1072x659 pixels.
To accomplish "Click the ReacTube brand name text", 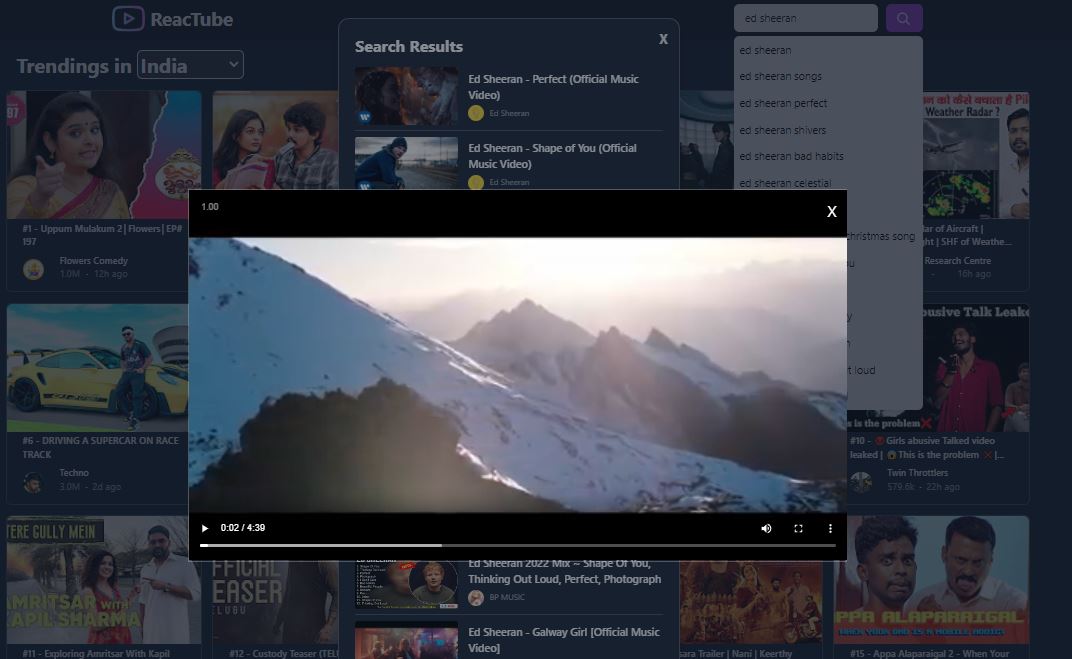I will pyautogui.click(x=191, y=19).
